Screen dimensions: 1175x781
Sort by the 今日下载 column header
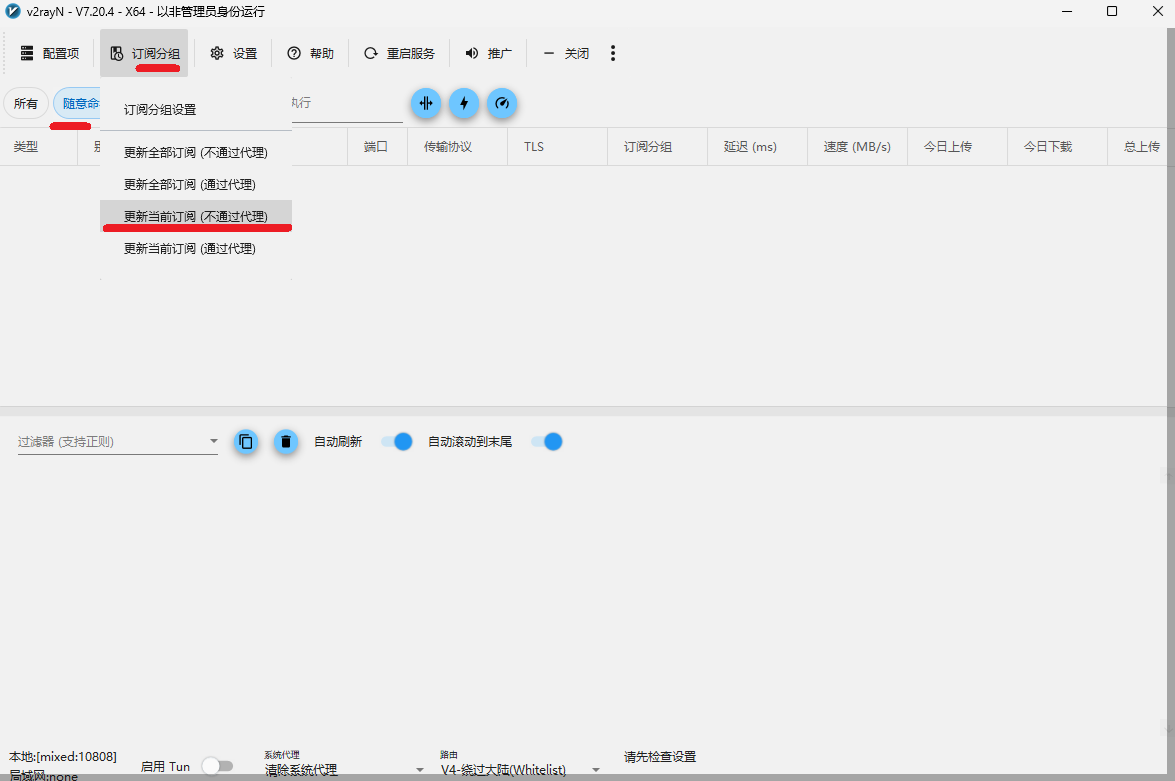(1057, 147)
